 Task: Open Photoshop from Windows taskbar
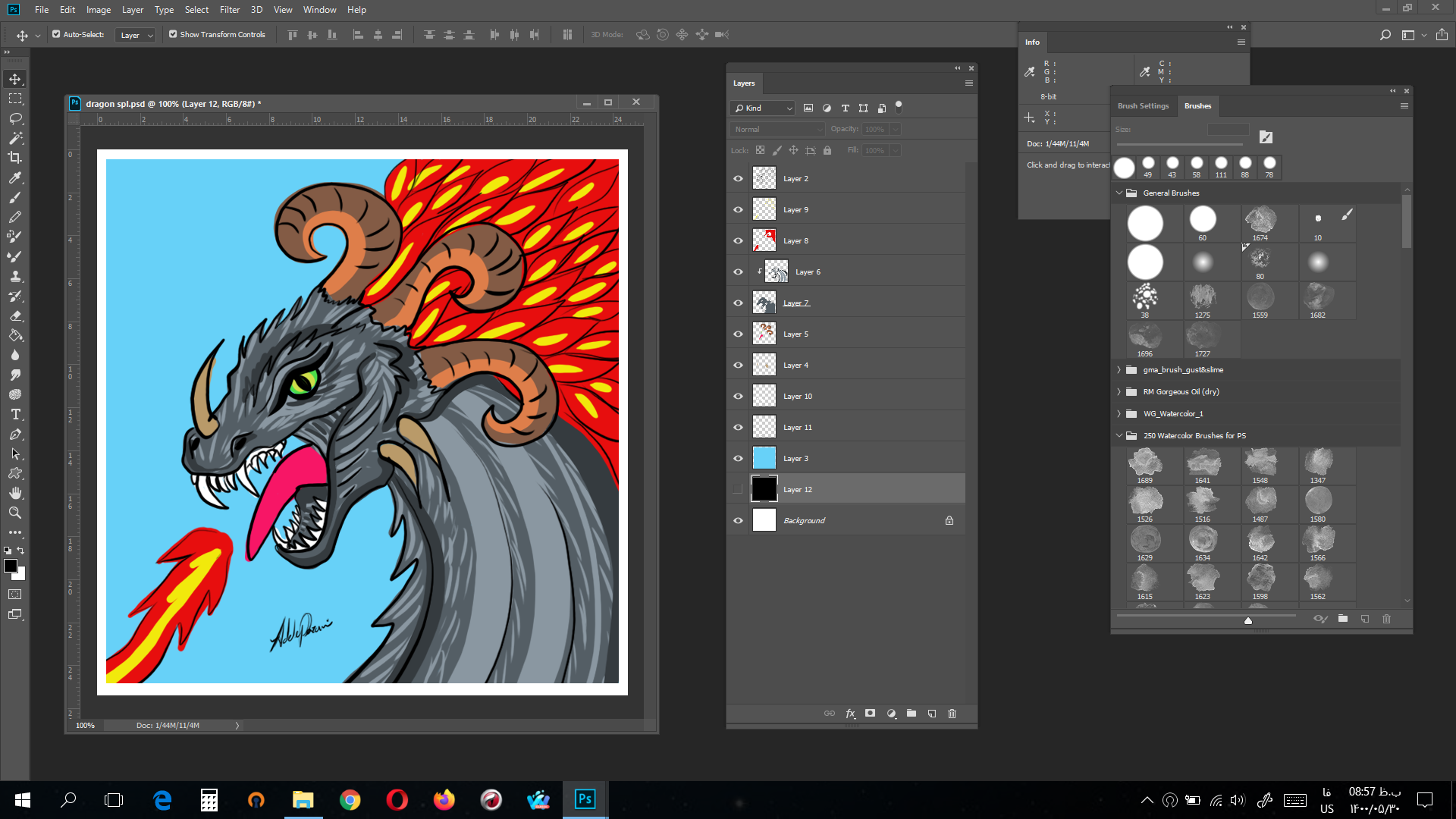[585, 799]
